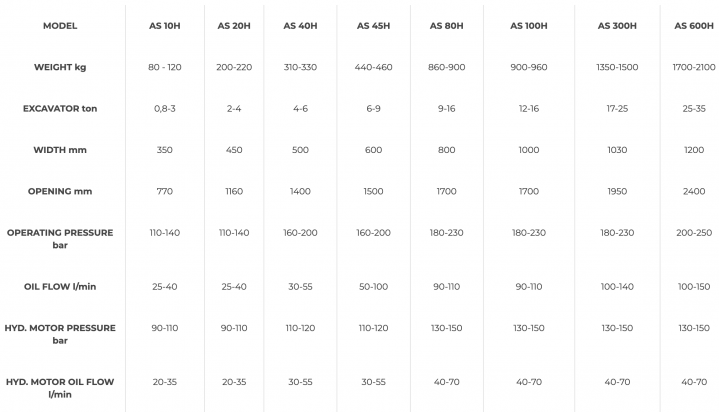Click the EXCAVATOR ton row label
Screen dimensions: 719x412
[60, 107]
